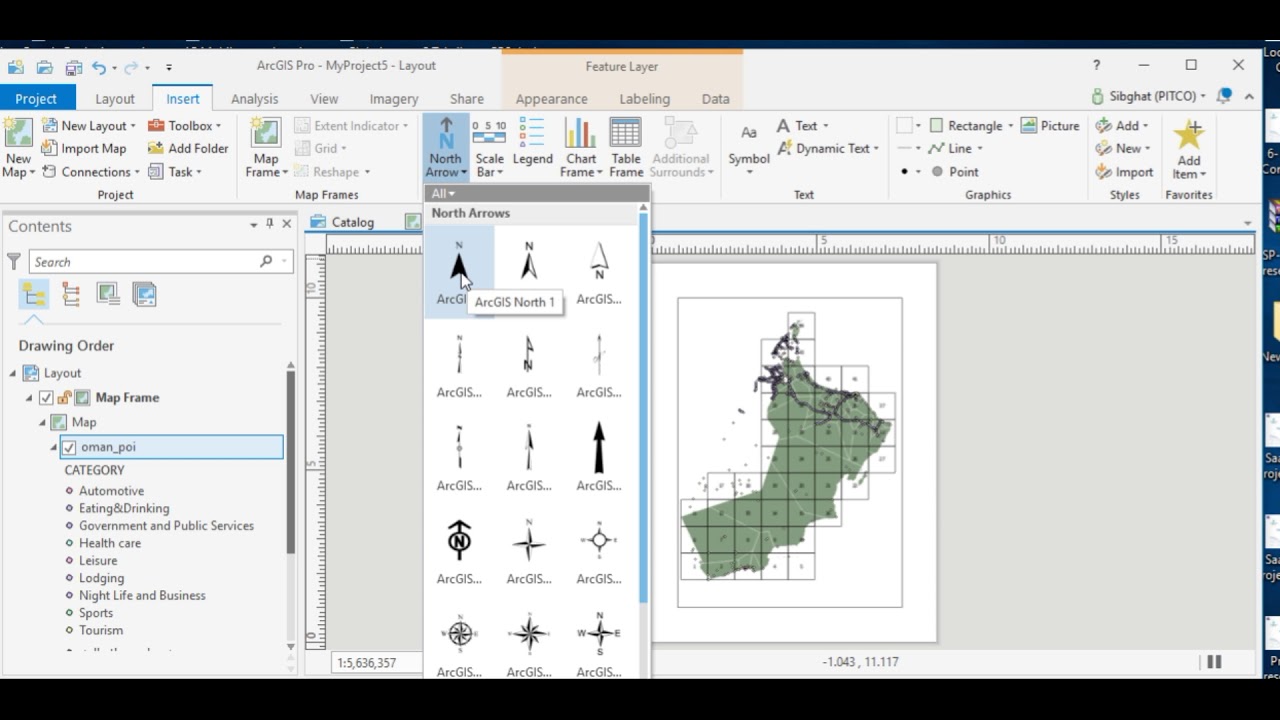
Task: Click the Open project icon in quick access
Action: 44,67
